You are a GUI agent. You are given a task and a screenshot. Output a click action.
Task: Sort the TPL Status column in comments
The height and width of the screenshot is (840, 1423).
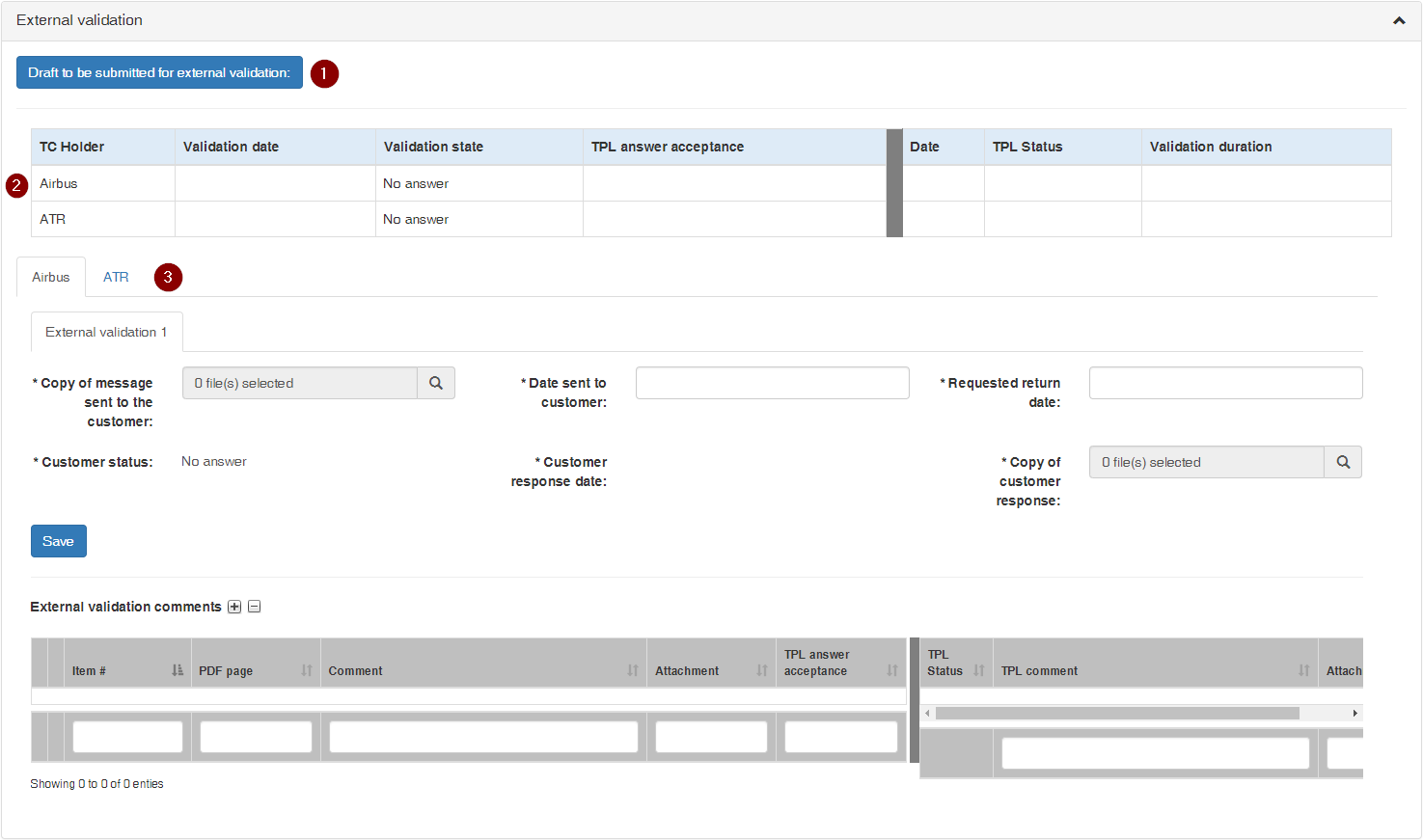point(979,670)
